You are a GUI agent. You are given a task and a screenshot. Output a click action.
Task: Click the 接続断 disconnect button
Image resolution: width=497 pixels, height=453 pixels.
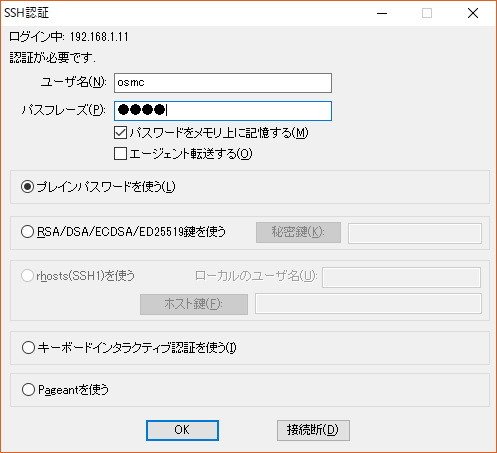pos(313,430)
